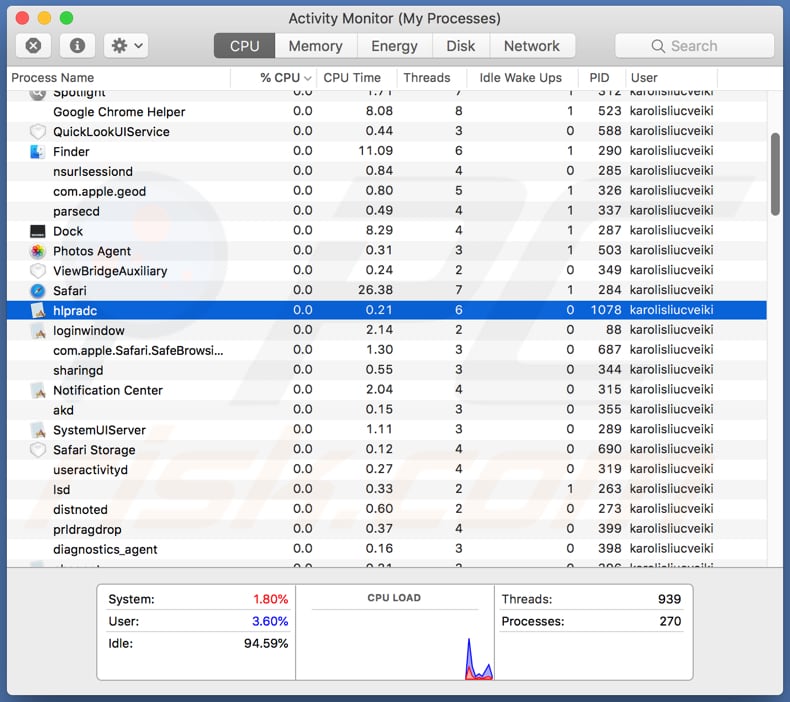790x702 pixels.
Task: Select the sharingd process
Action: click(387, 370)
